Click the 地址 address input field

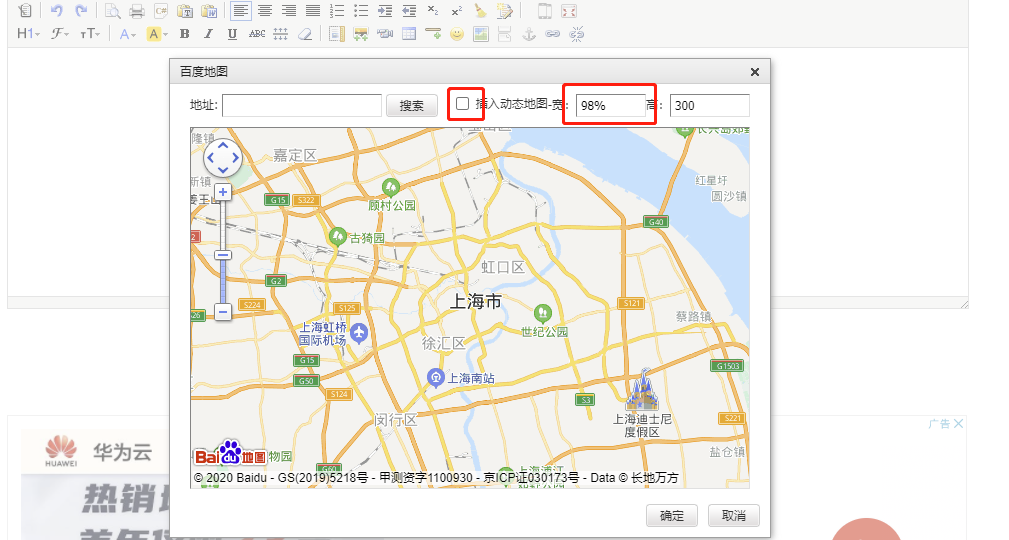click(x=302, y=105)
